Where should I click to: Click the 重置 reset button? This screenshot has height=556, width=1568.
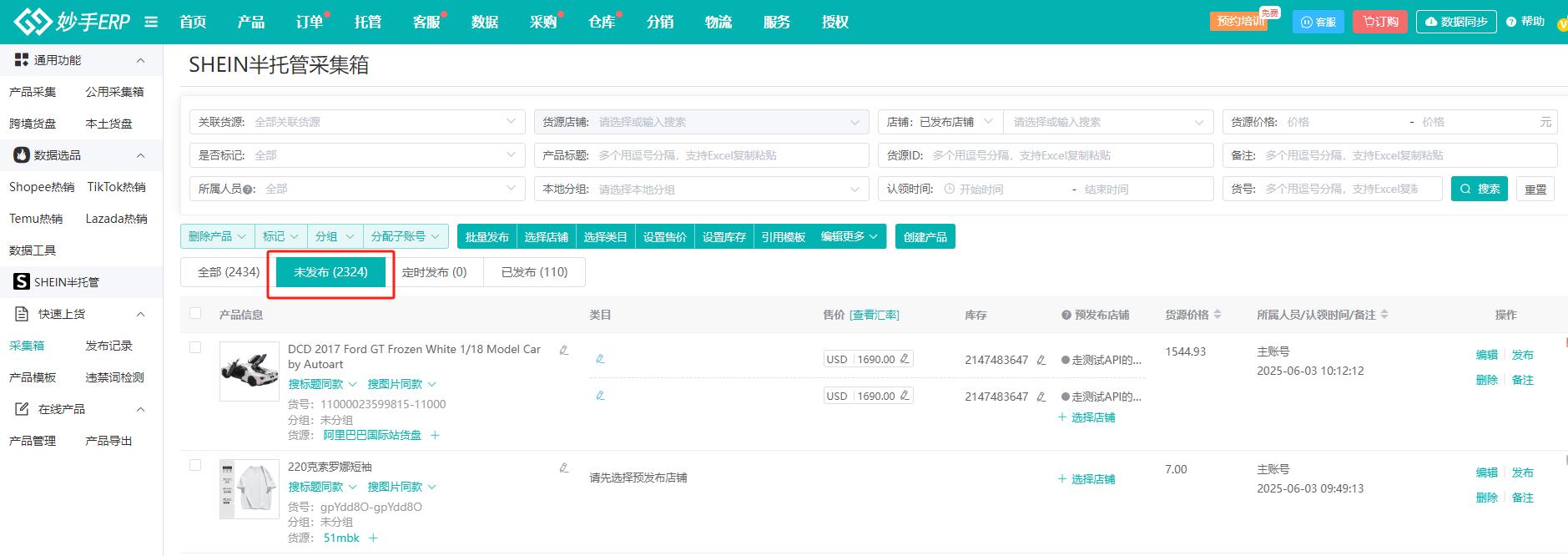coord(1535,190)
